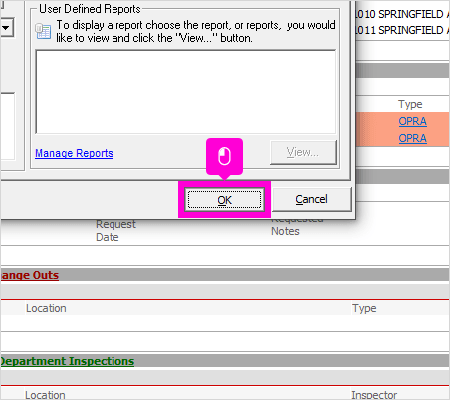
Task: Click the Request Date column header
Action: pos(116,231)
